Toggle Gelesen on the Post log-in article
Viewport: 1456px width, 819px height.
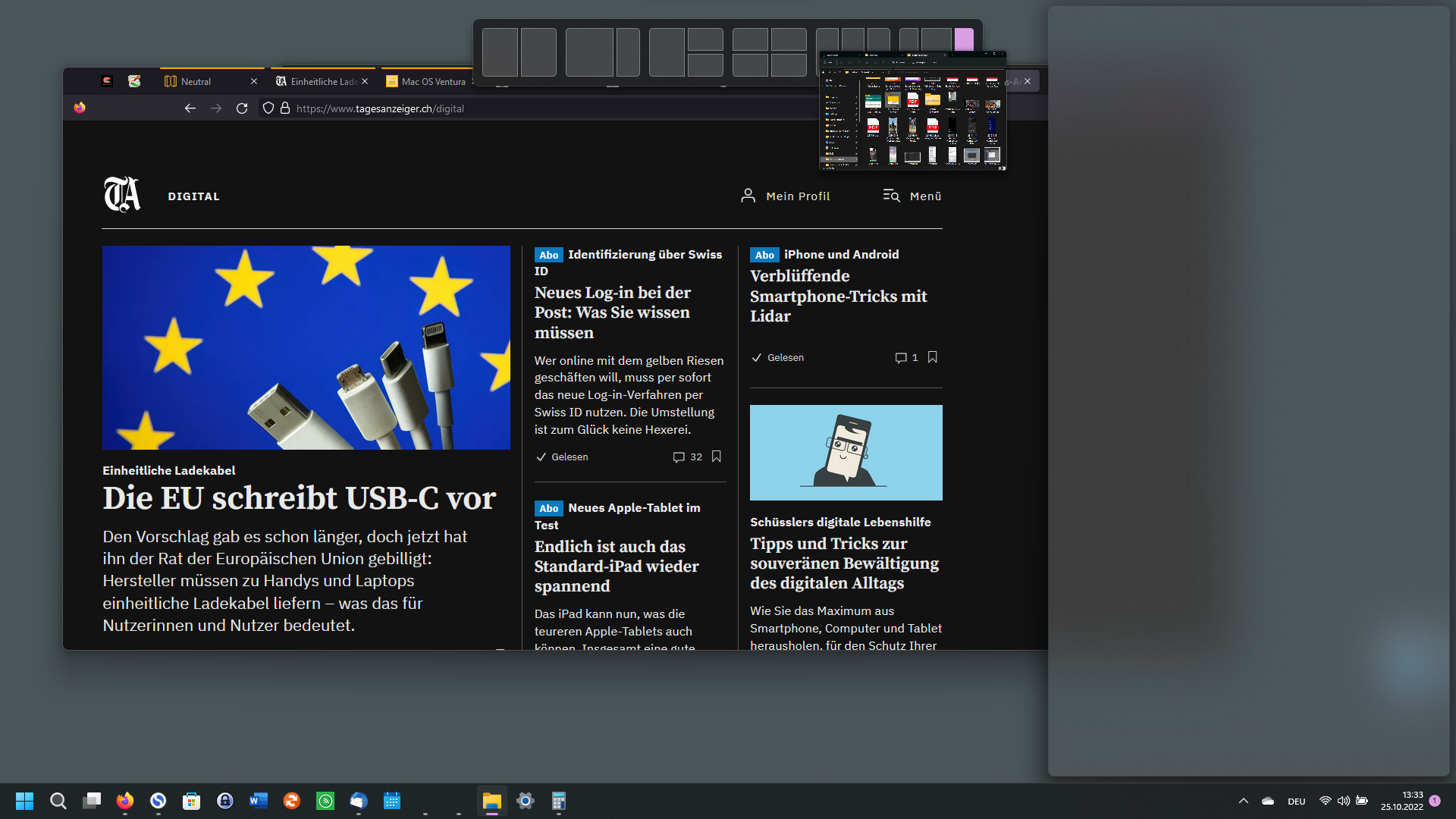(x=562, y=457)
